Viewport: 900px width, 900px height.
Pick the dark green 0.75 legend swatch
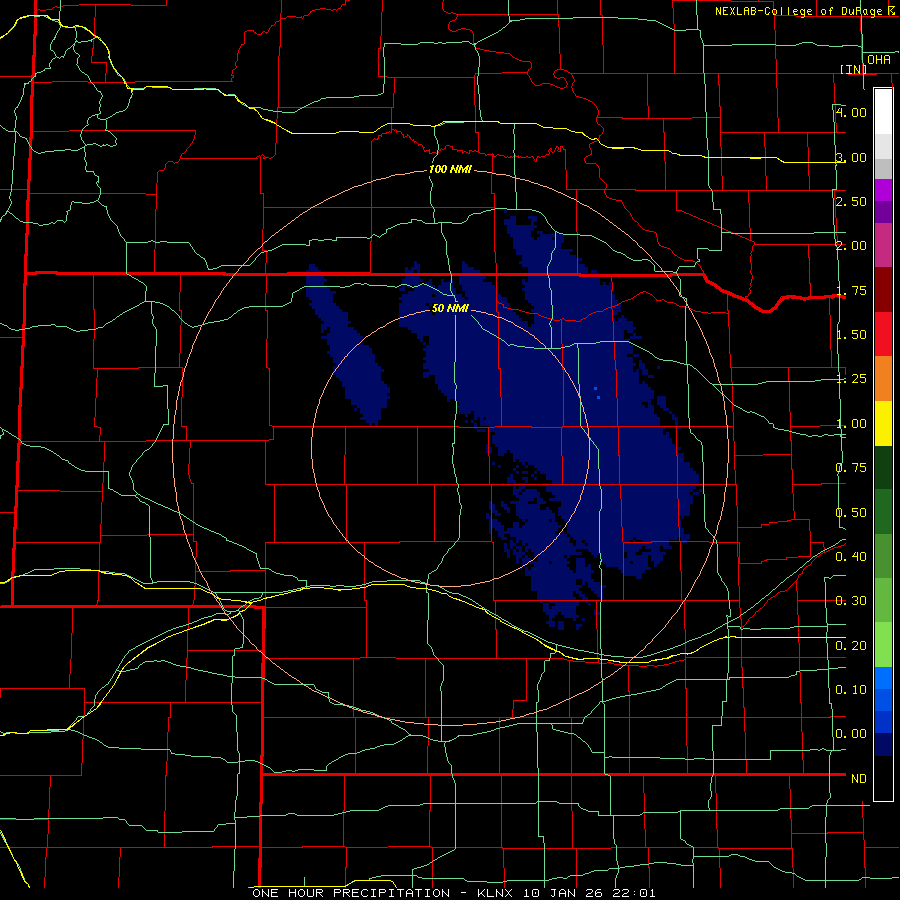pyautogui.click(x=883, y=468)
